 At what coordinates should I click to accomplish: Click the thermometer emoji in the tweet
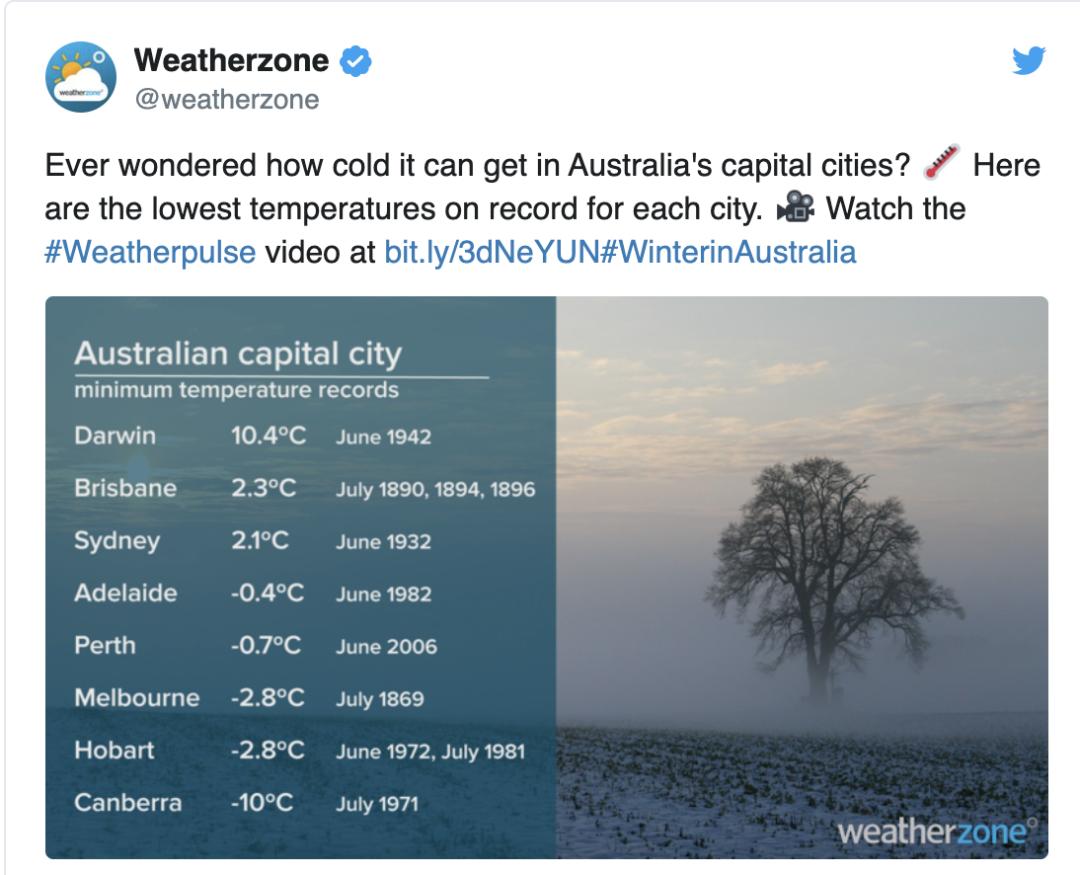pyautogui.click(x=941, y=162)
